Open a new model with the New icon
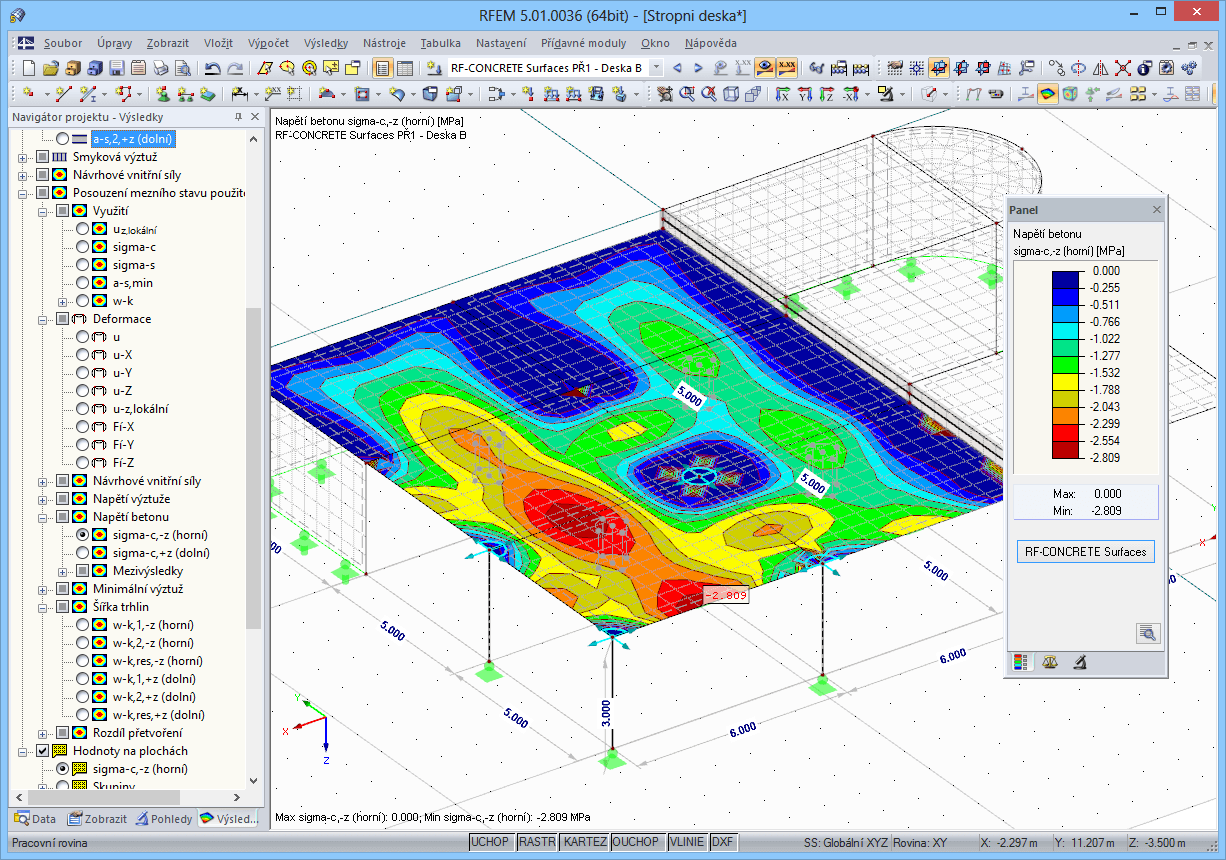The width and height of the screenshot is (1226, 860). click(x=26, y=67)
